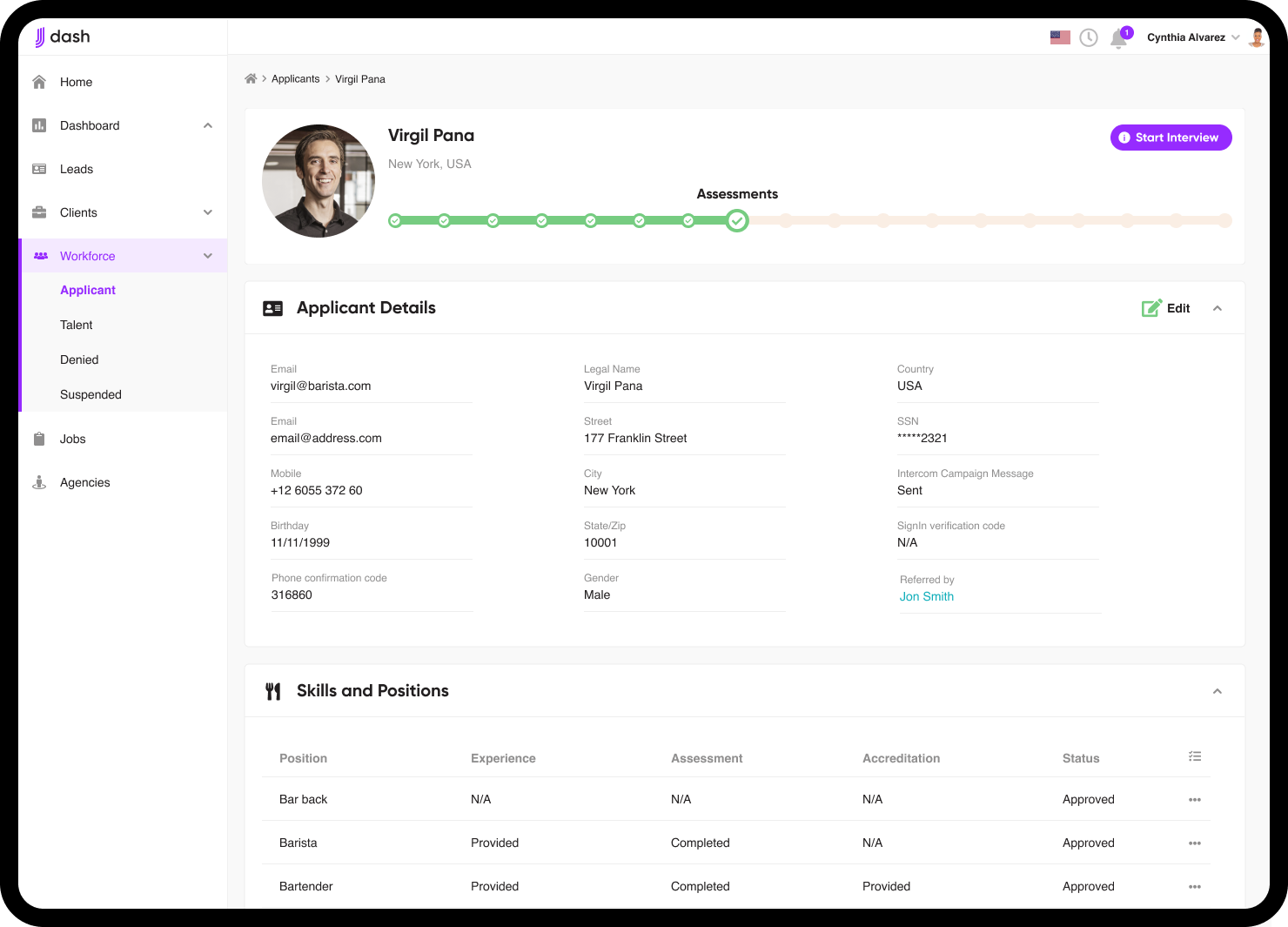This screenshot has height=927, width=1288.
Task: Click the US flag language icon
Action: click(1060, 37)
